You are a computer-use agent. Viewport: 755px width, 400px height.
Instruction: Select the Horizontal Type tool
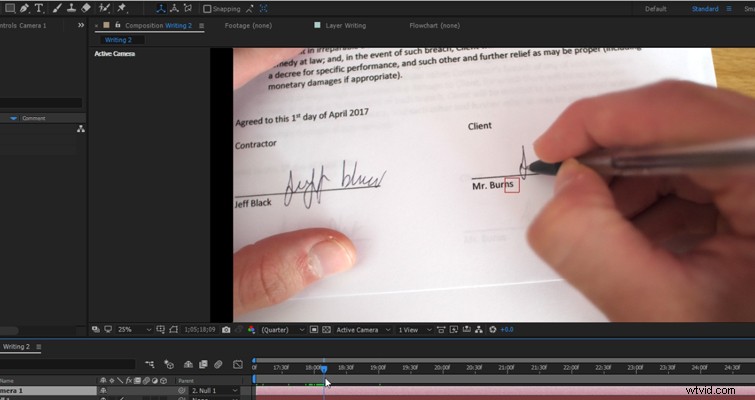(x=39, y=8)
